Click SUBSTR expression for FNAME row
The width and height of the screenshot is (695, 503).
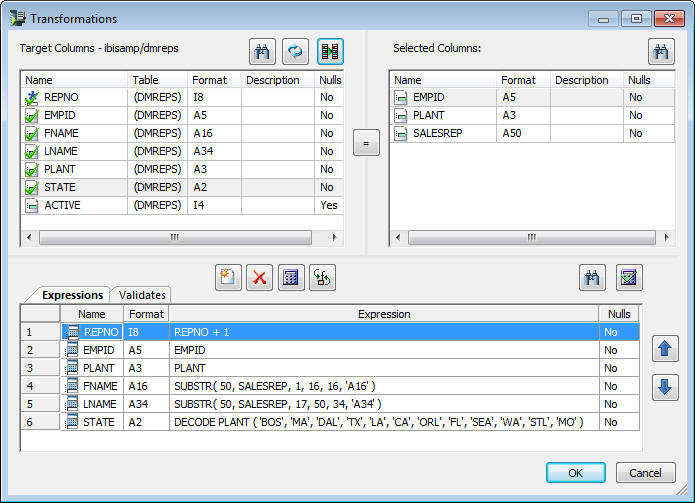point(384,386)
